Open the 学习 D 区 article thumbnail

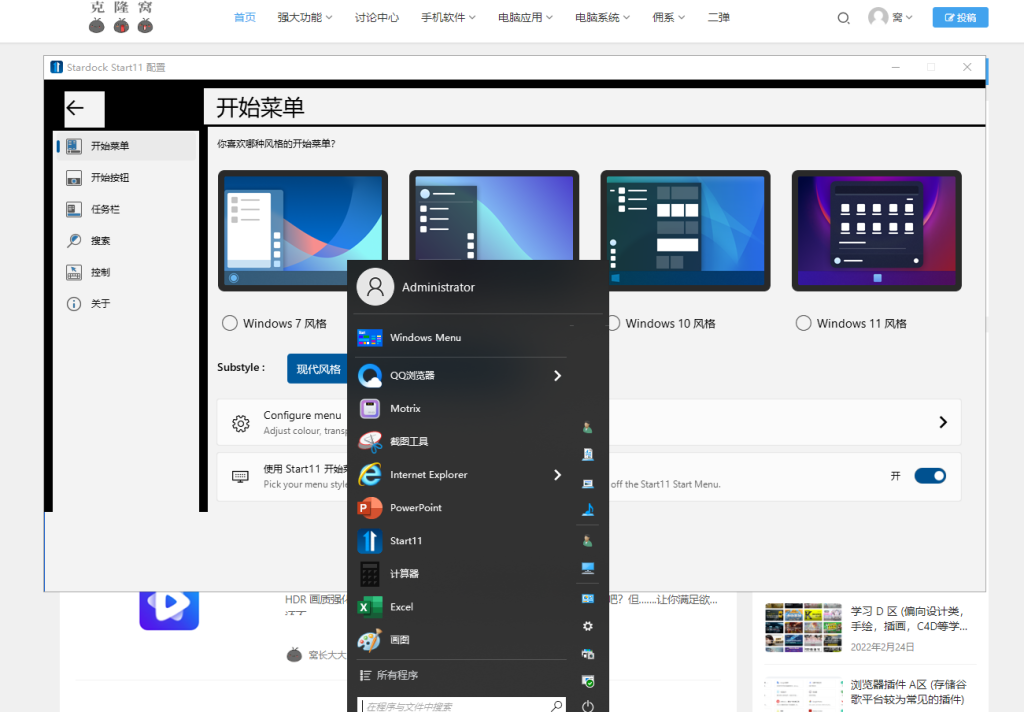pyautogui.click(x=803, y=628)
